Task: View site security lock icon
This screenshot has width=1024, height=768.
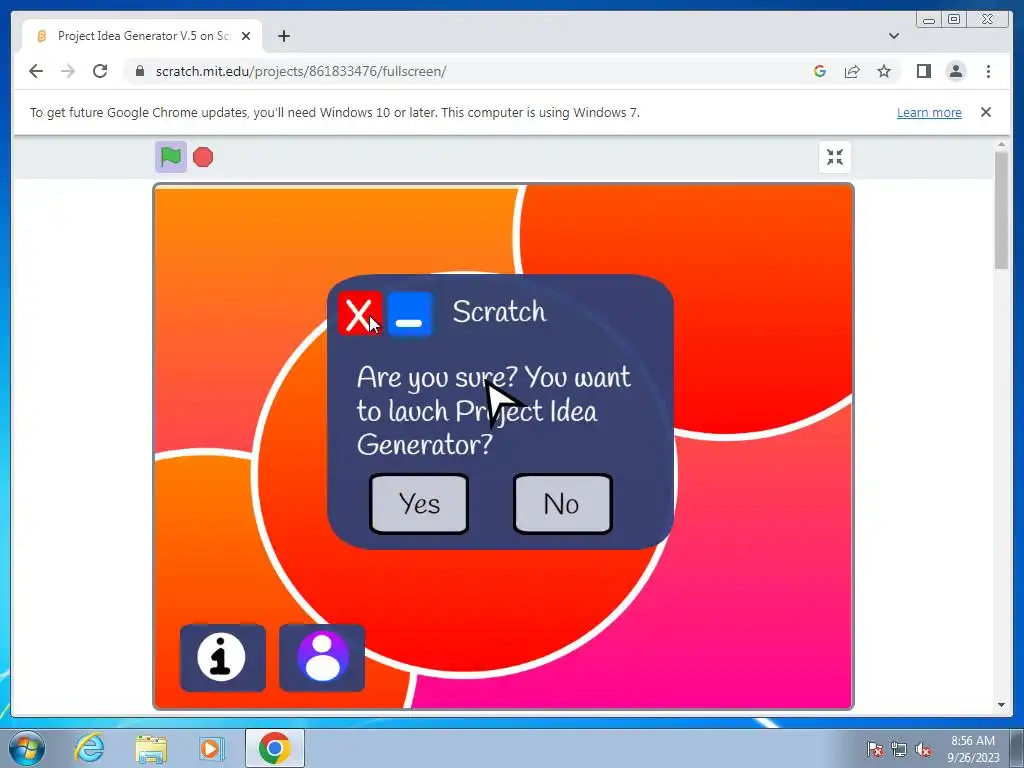Action: tap(140, 71)
